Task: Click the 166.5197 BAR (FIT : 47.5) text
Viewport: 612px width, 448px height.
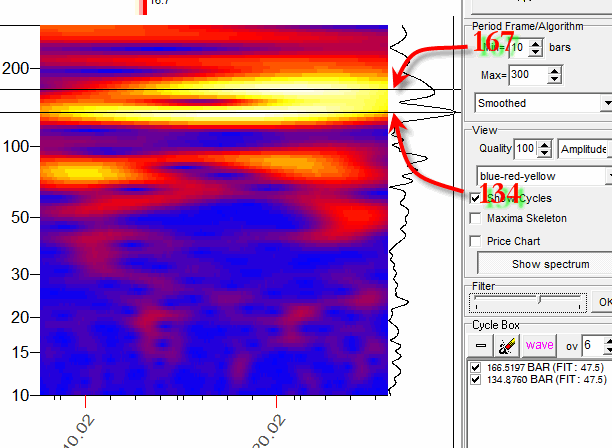Action: (x=545, y=367)
